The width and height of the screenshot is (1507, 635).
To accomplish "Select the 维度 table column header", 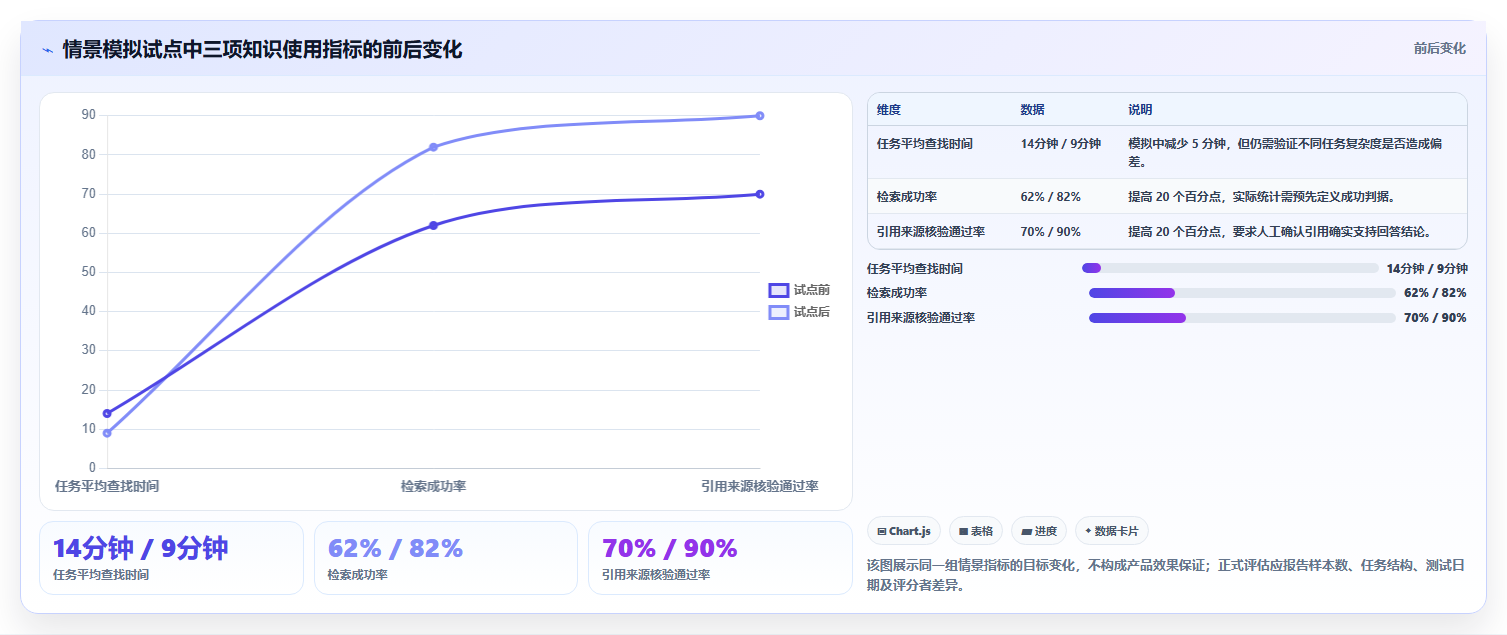I will click(889, 110).
